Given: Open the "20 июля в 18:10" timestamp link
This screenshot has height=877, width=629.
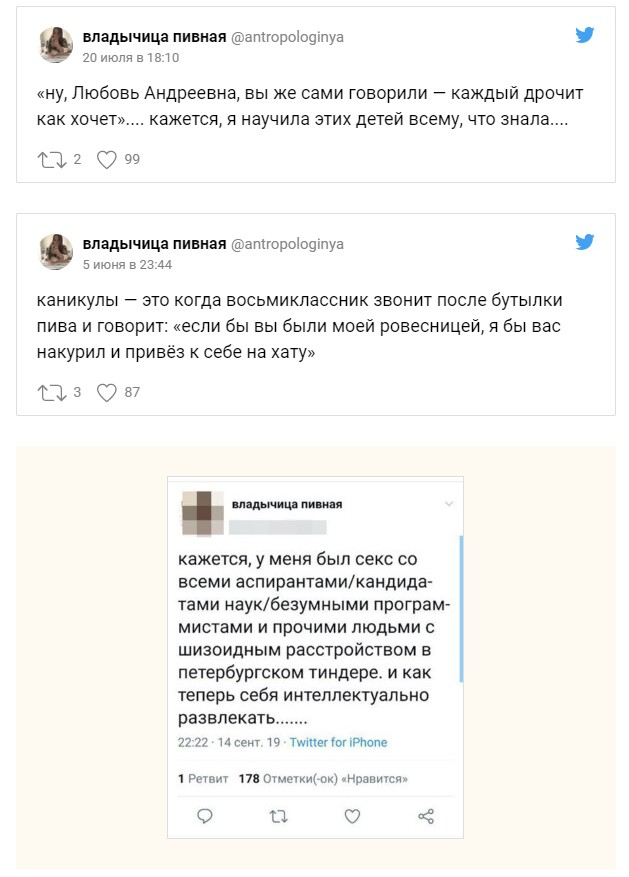Looking at the screenshot, I should pos(130,58).
